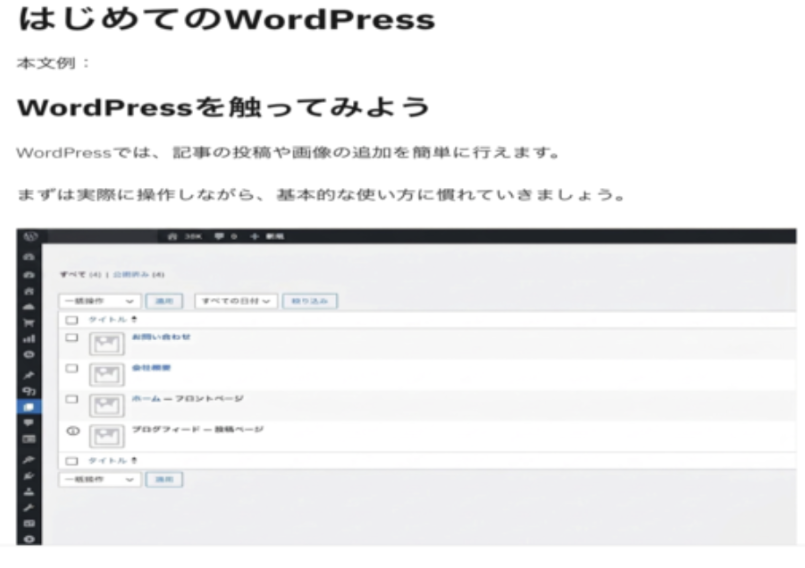
Task: Open the Plugins sidebar icon
Action: 29,476
